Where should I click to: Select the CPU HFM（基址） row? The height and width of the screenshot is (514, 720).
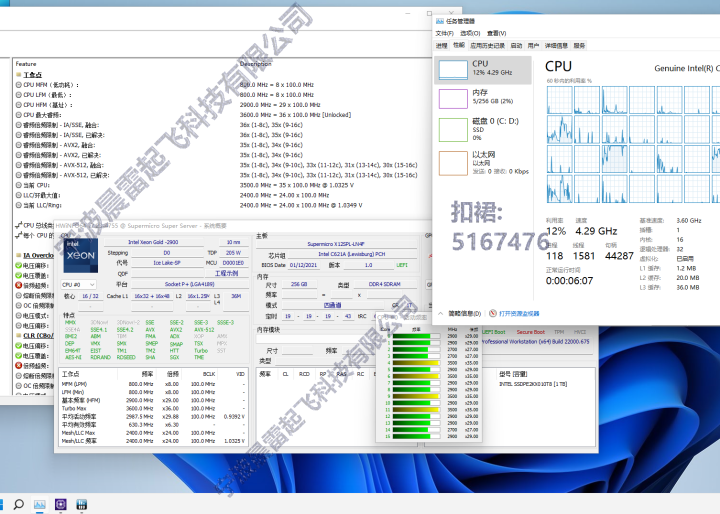click(x=220, y=105)
